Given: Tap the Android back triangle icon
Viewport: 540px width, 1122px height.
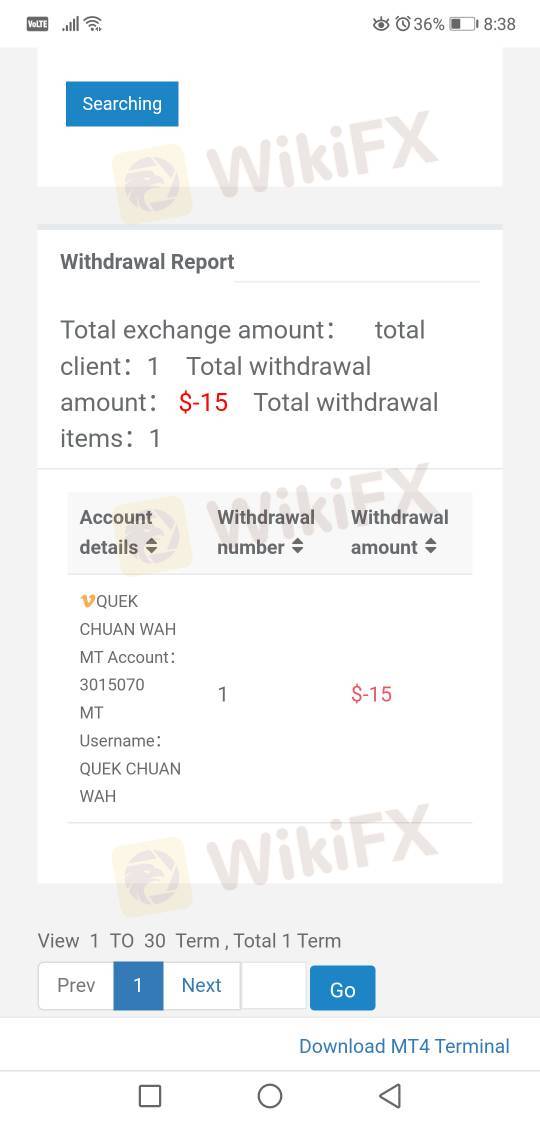Looking at the screenshot, I should tap(390, 1096).
